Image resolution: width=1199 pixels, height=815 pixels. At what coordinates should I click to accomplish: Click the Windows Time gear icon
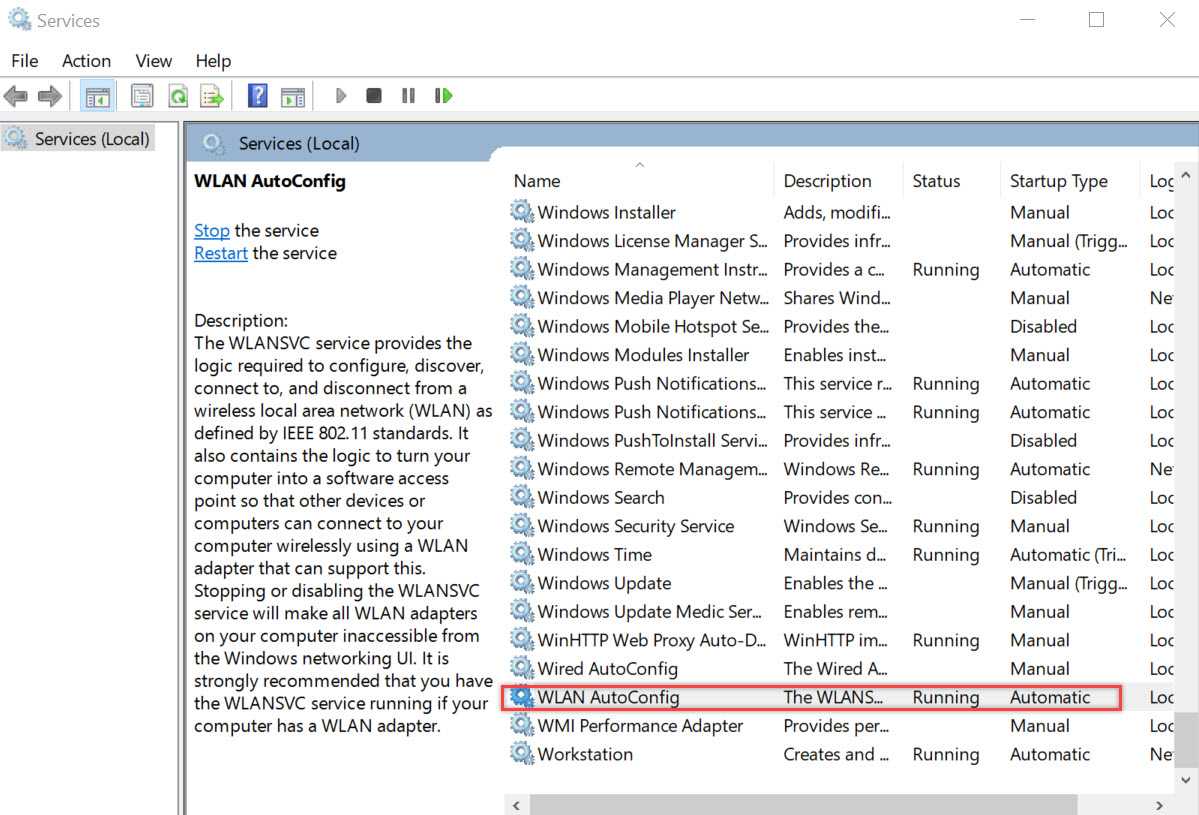(x=522, y=554)
